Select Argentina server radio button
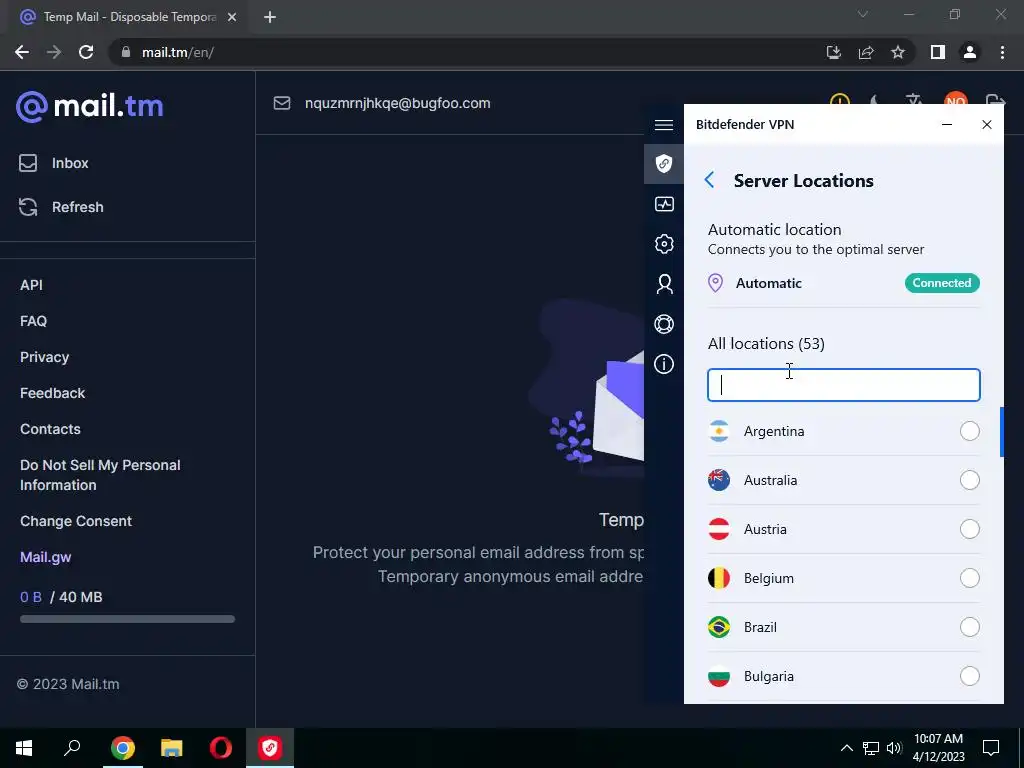Viewport: 1024px width, 768px height. point(970,431)
